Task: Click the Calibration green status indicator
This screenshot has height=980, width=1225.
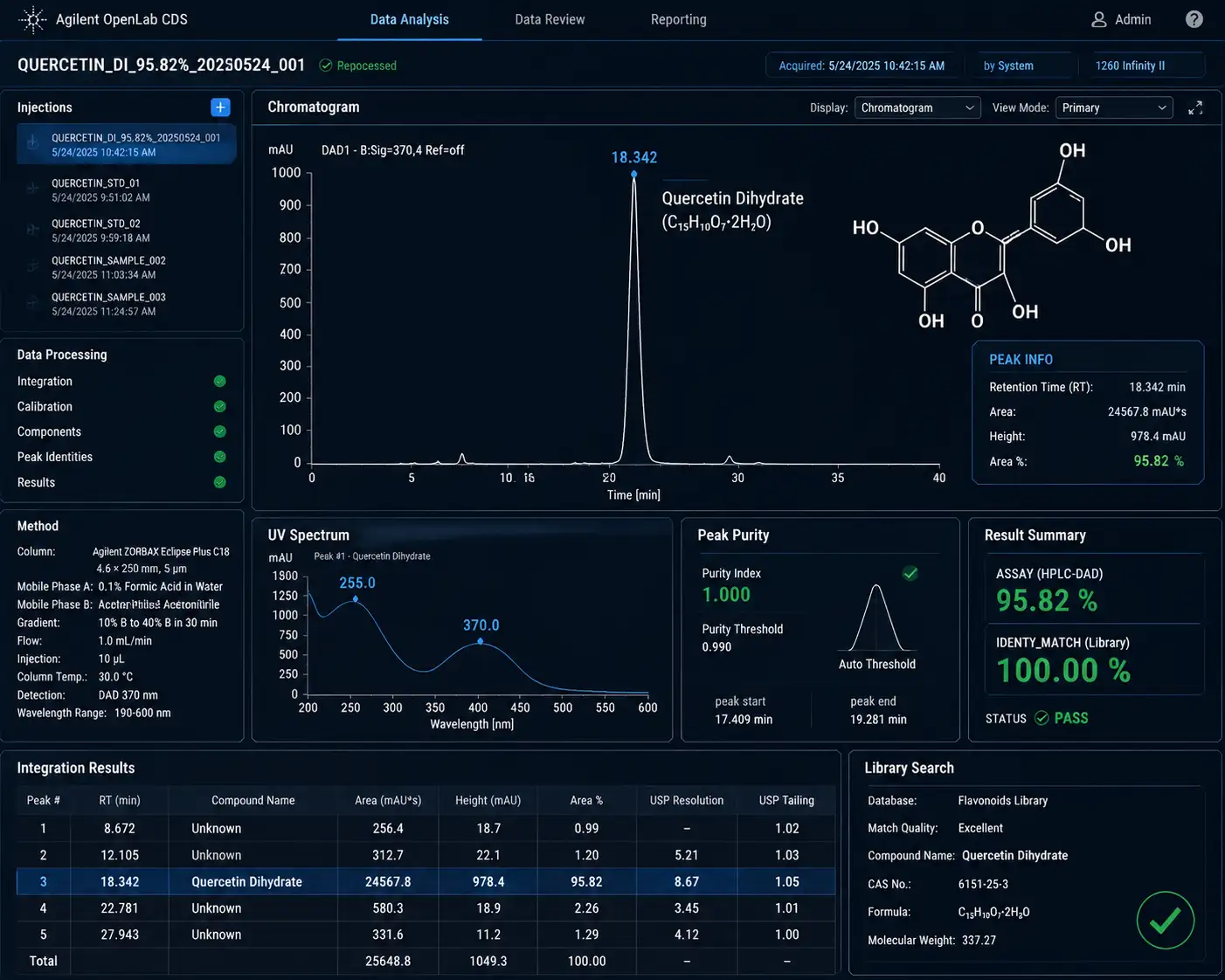Action: pos(220,406)
